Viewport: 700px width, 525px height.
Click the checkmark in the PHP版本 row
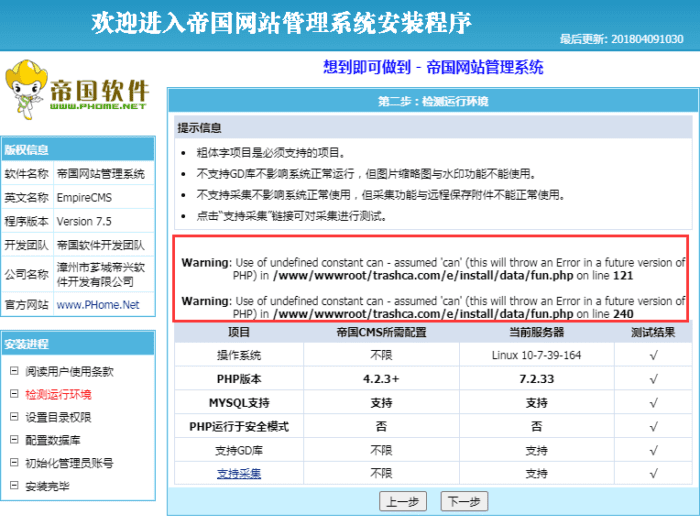652,379
